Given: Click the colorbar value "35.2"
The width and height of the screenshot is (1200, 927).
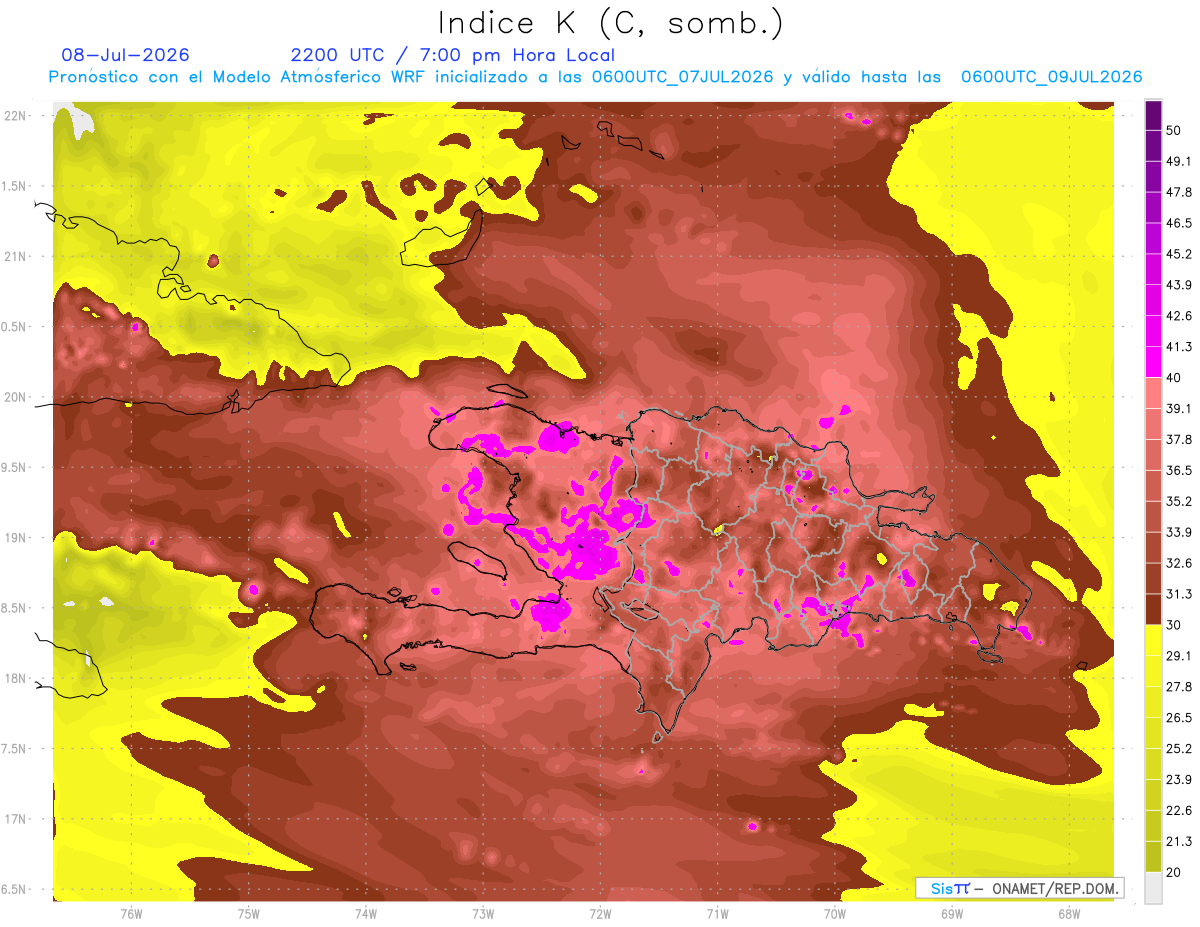Looking at the screenshot, I should [x=1179, y=501].
